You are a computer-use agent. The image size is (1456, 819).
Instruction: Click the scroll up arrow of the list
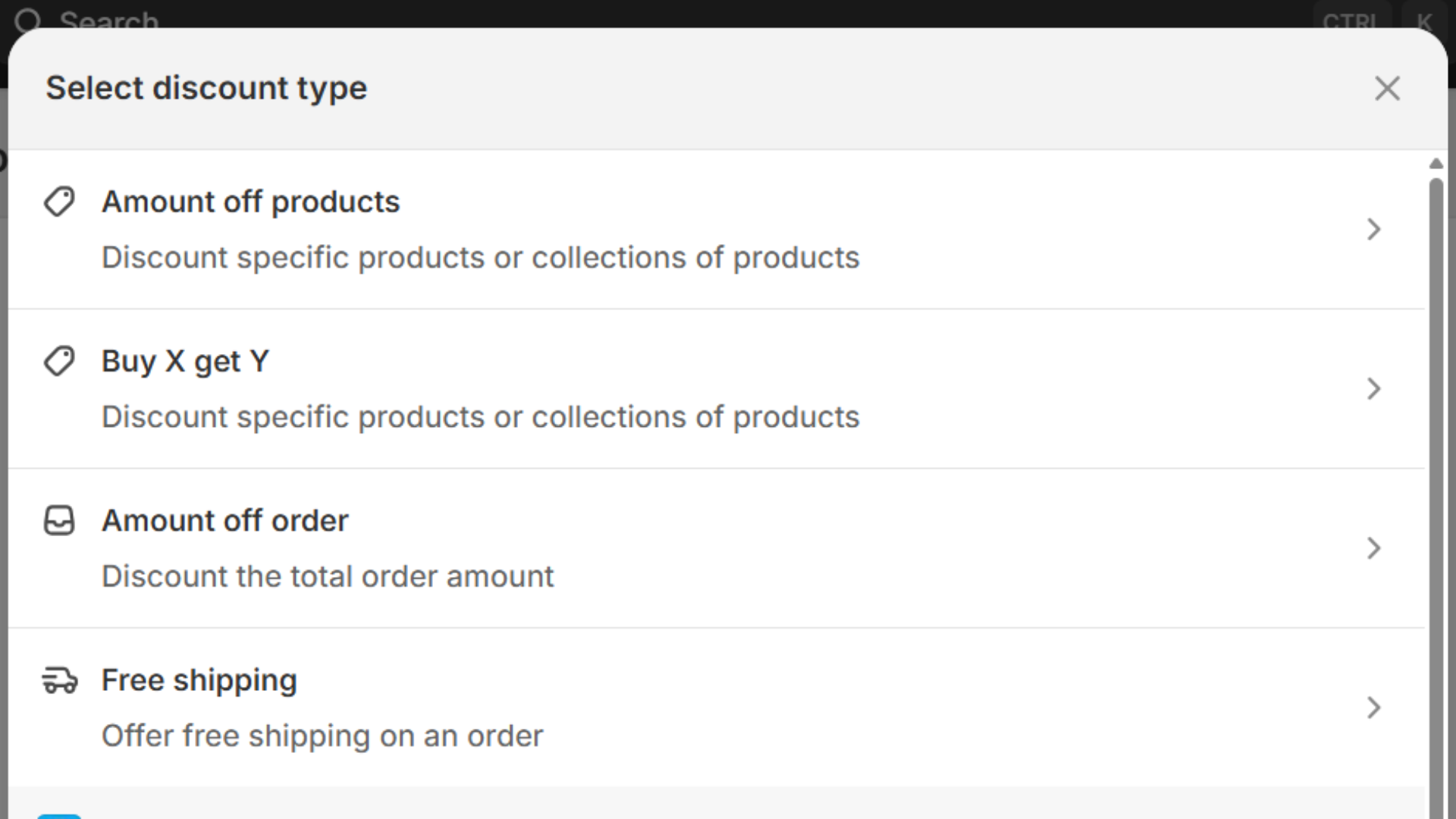click(x=1436, y=164)
